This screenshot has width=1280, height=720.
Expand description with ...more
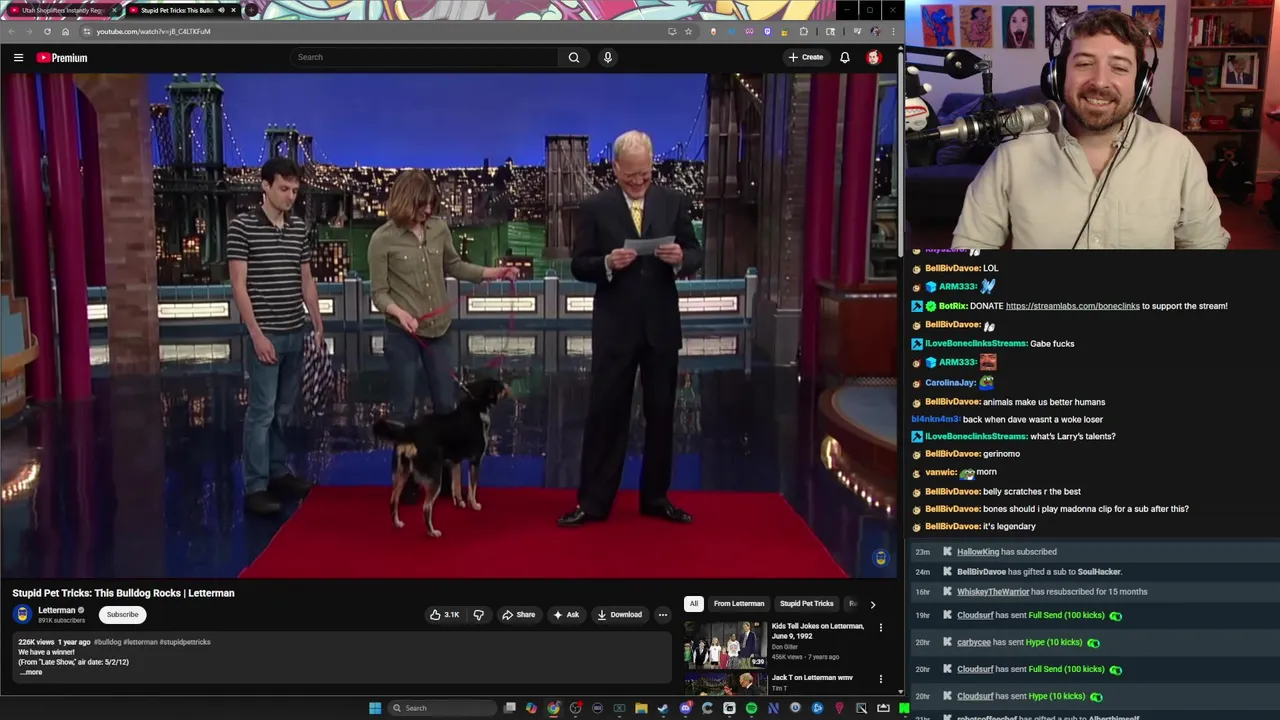point(31,672)
